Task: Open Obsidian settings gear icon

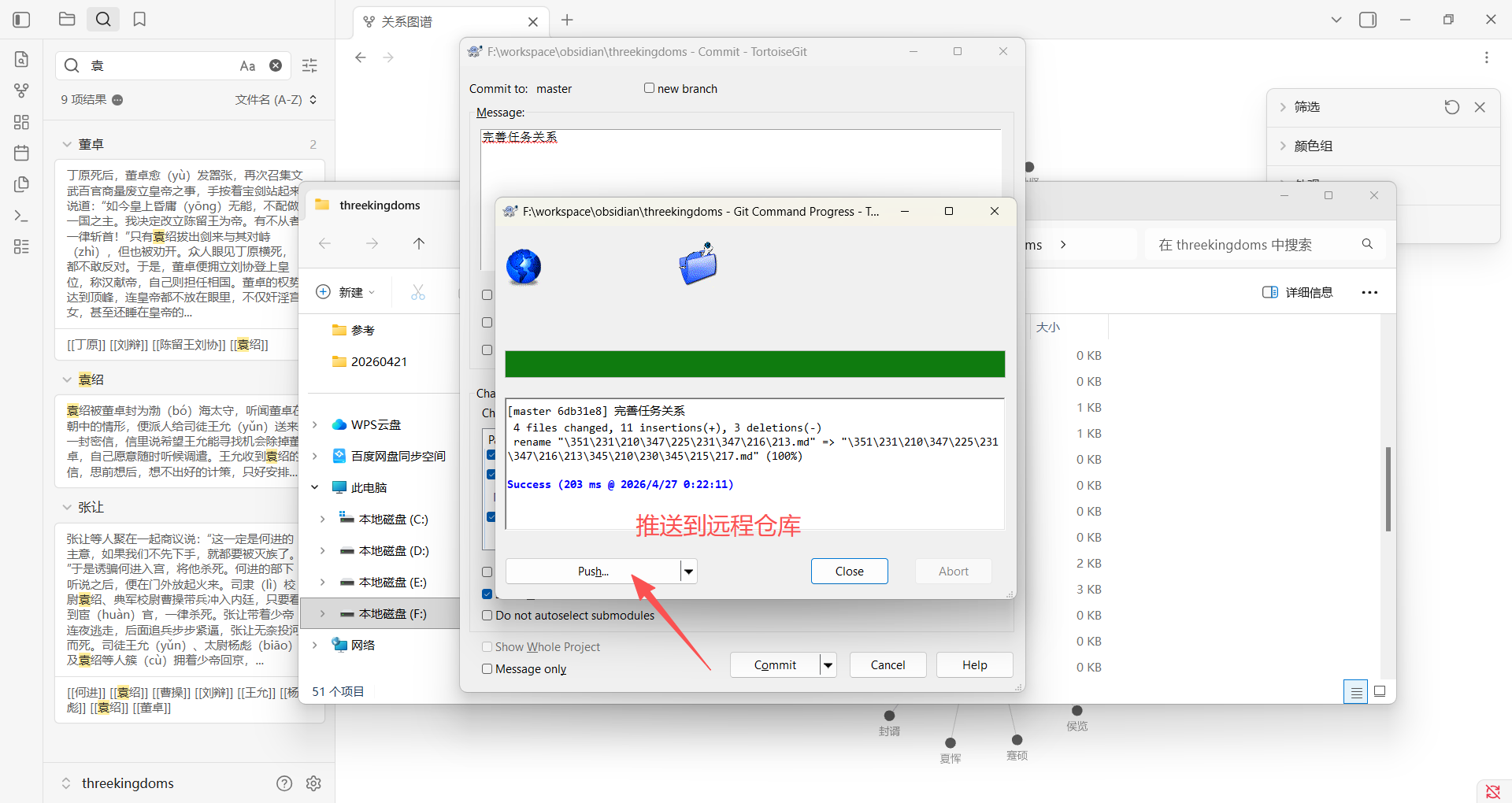Action: [313, 783]
